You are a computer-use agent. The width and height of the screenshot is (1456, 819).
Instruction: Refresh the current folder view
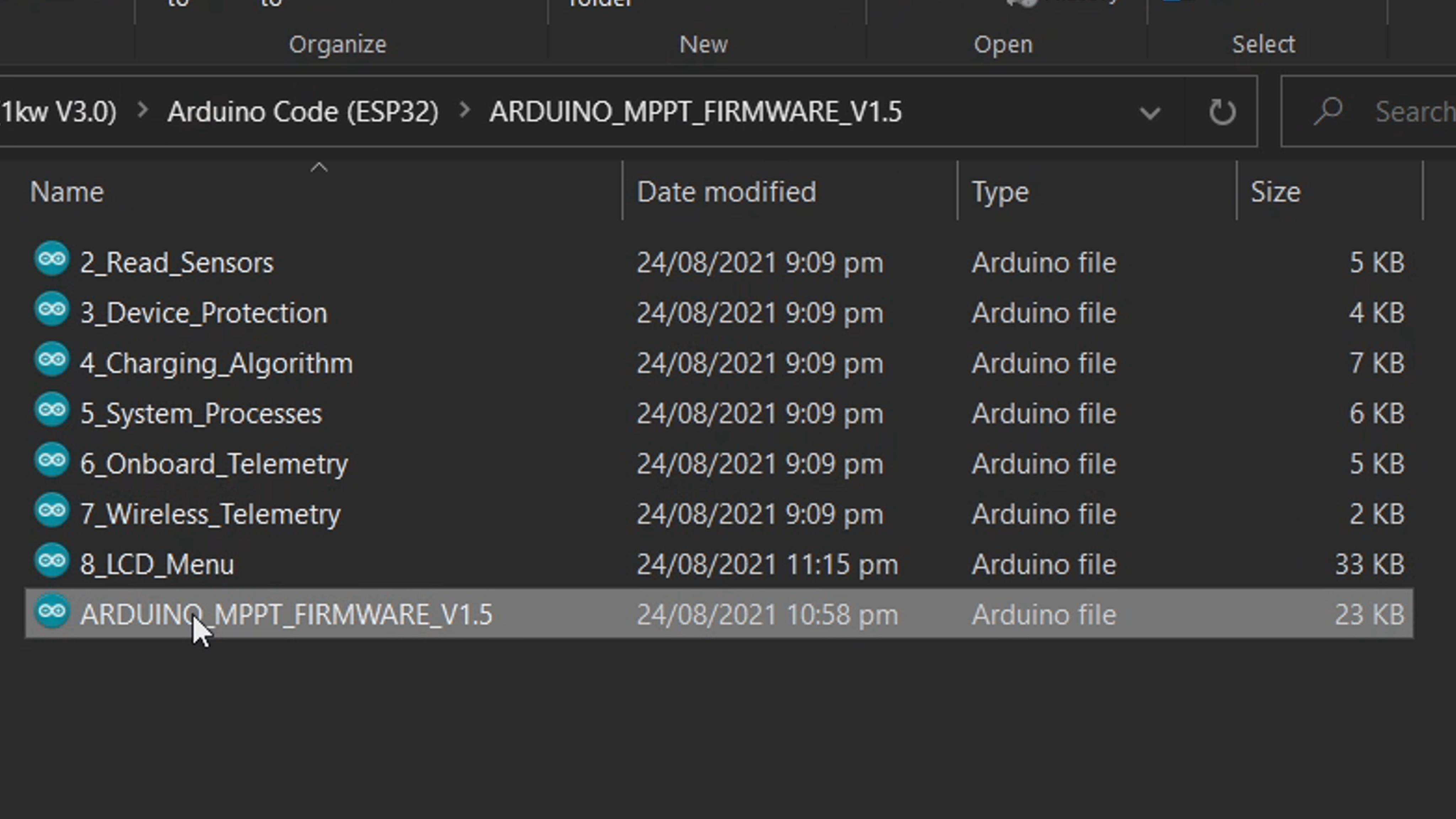pyautogui.click(x=1222, y=111)
